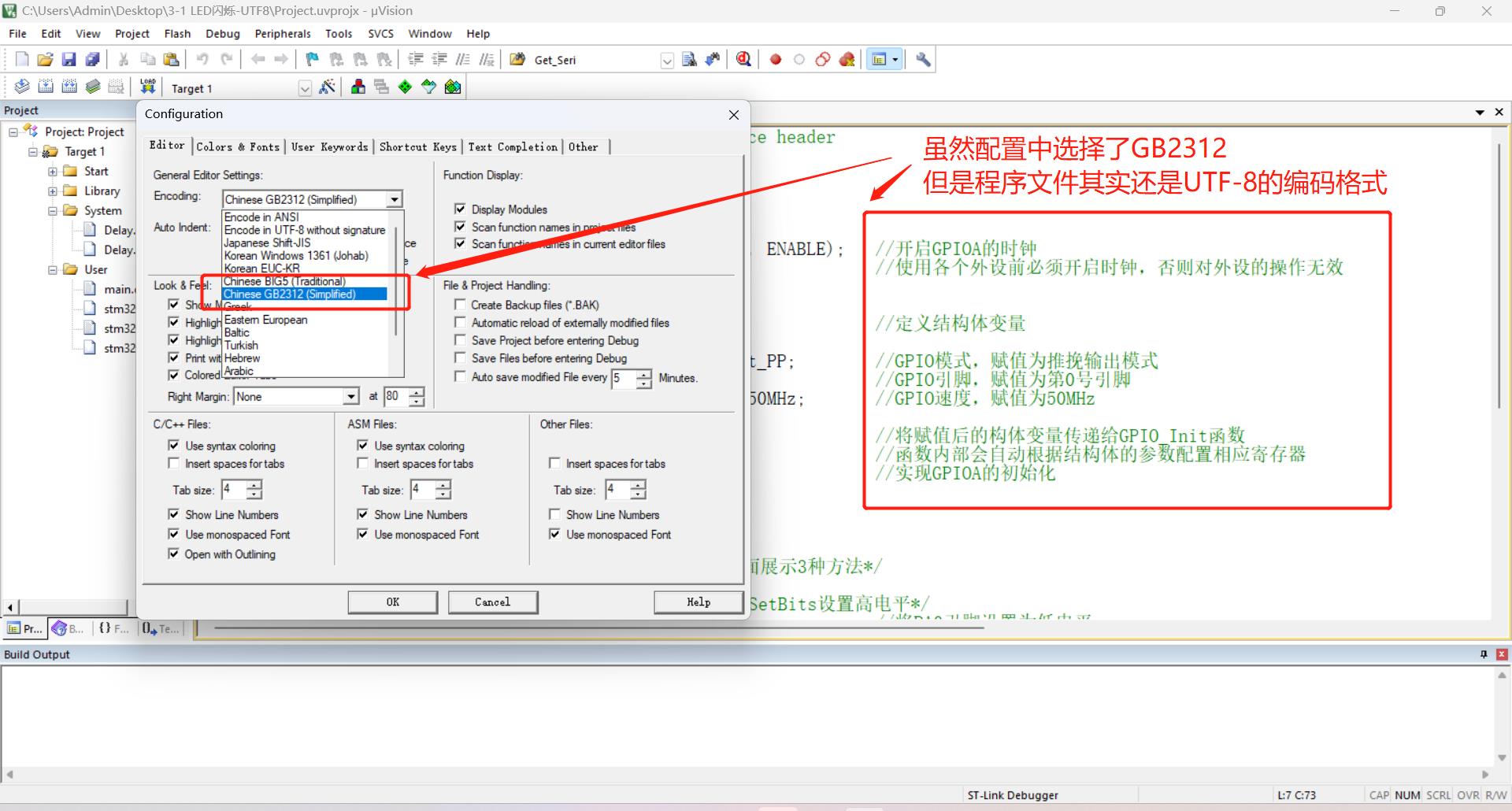Expand the Start group in project tree
The image size is (1512, 811).
pos(52,171)
